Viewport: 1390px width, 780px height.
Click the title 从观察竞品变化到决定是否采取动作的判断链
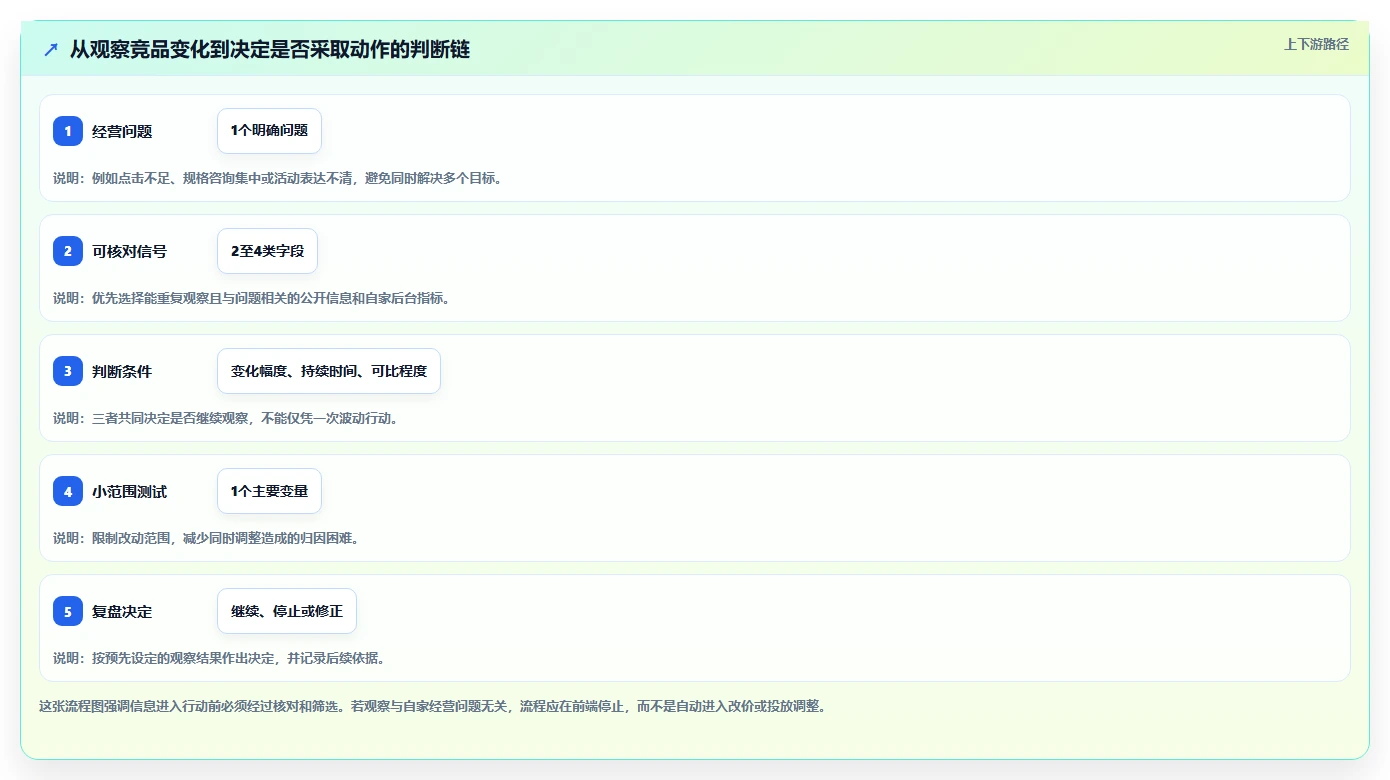(x=270, y=49)
